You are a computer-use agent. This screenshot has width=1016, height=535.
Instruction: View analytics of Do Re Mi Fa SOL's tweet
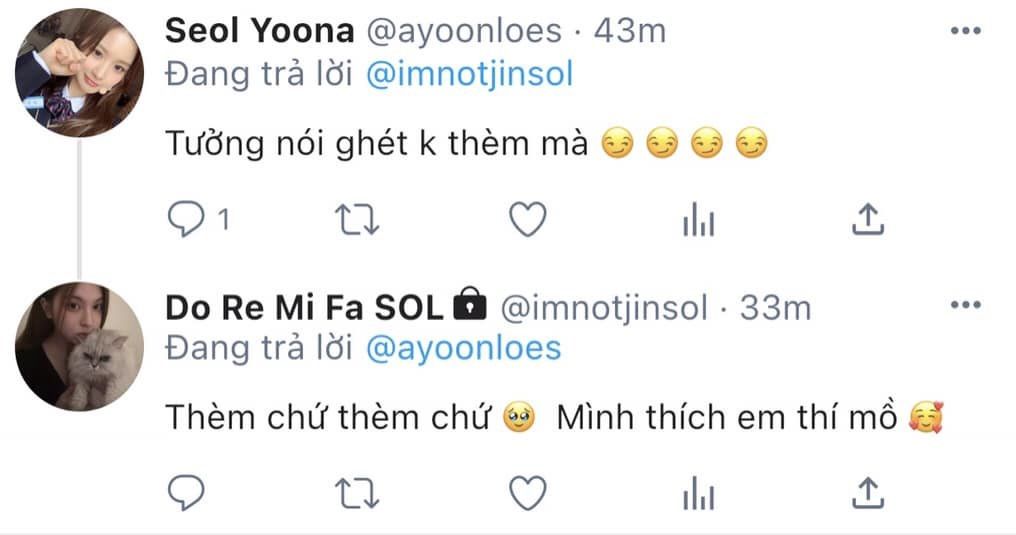click(698, 493)
